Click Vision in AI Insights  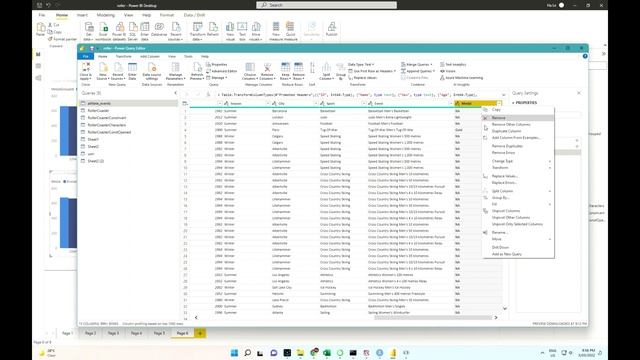448,71
